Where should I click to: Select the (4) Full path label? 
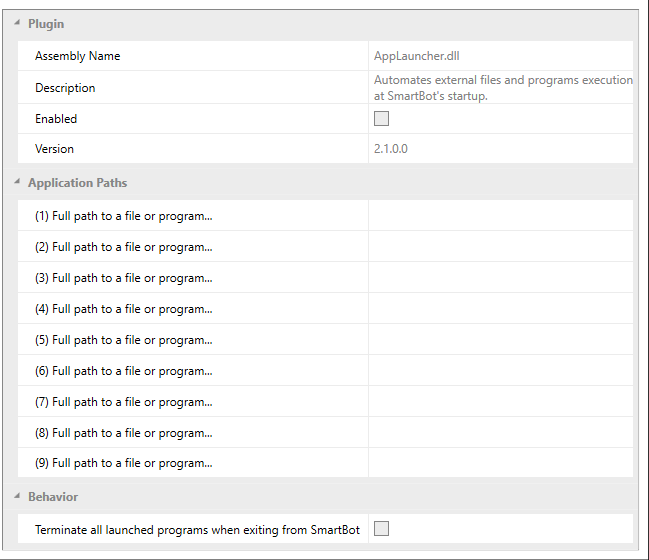point(123,309)
